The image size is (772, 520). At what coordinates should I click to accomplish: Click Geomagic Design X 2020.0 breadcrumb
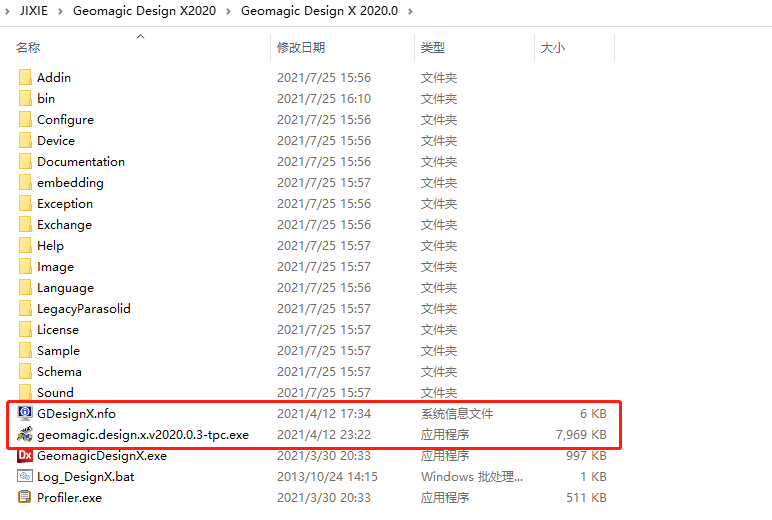(x=319, y=11)
